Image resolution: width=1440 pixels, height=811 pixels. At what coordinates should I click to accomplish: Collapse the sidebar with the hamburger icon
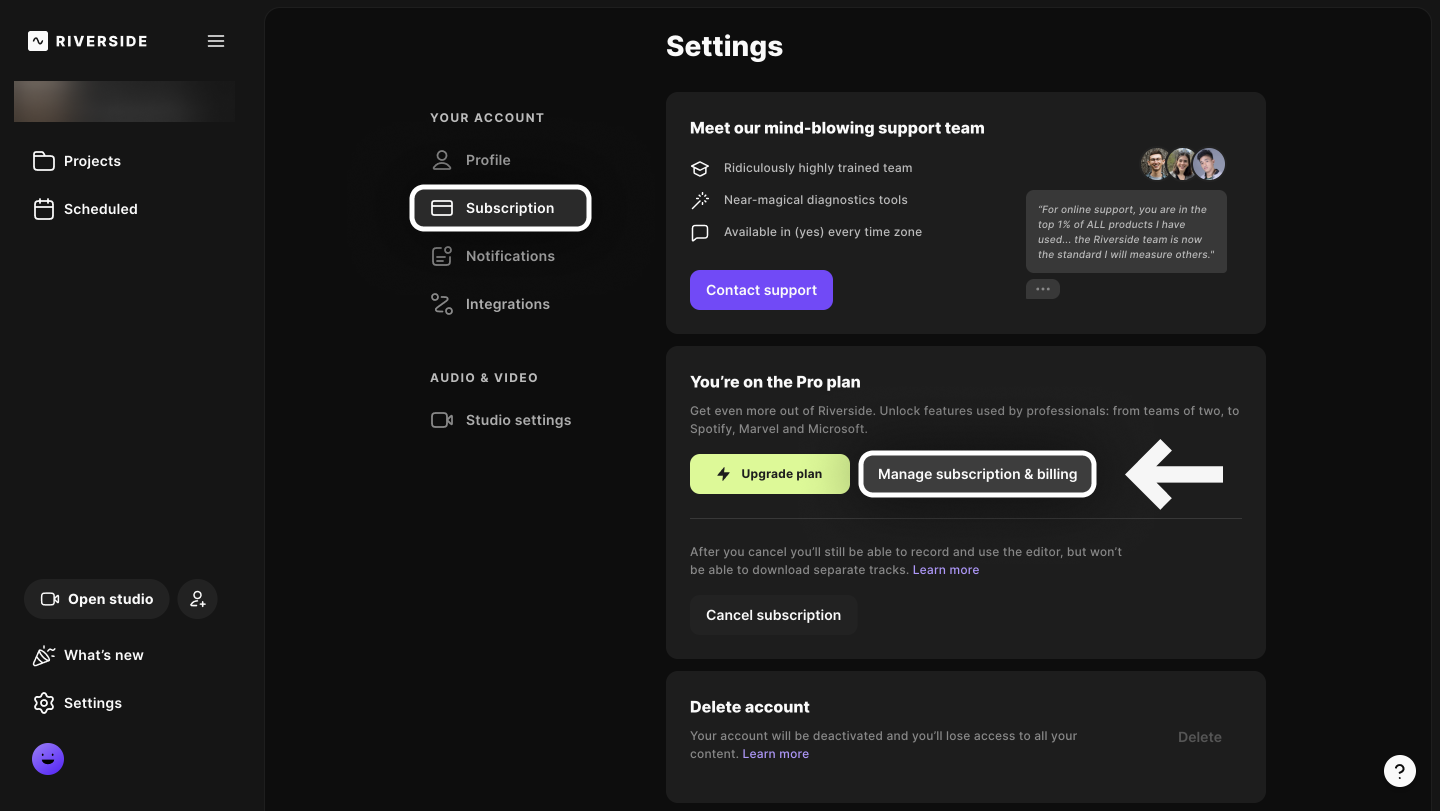tap(216, 41)
